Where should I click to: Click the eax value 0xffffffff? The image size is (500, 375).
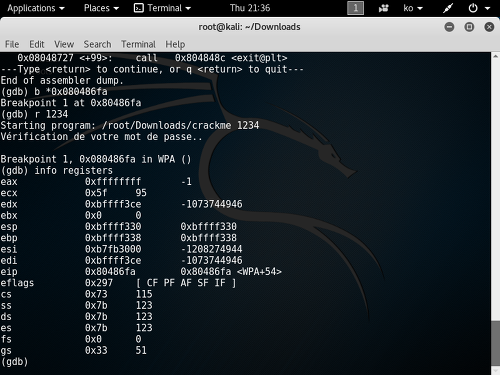point(113,182)
